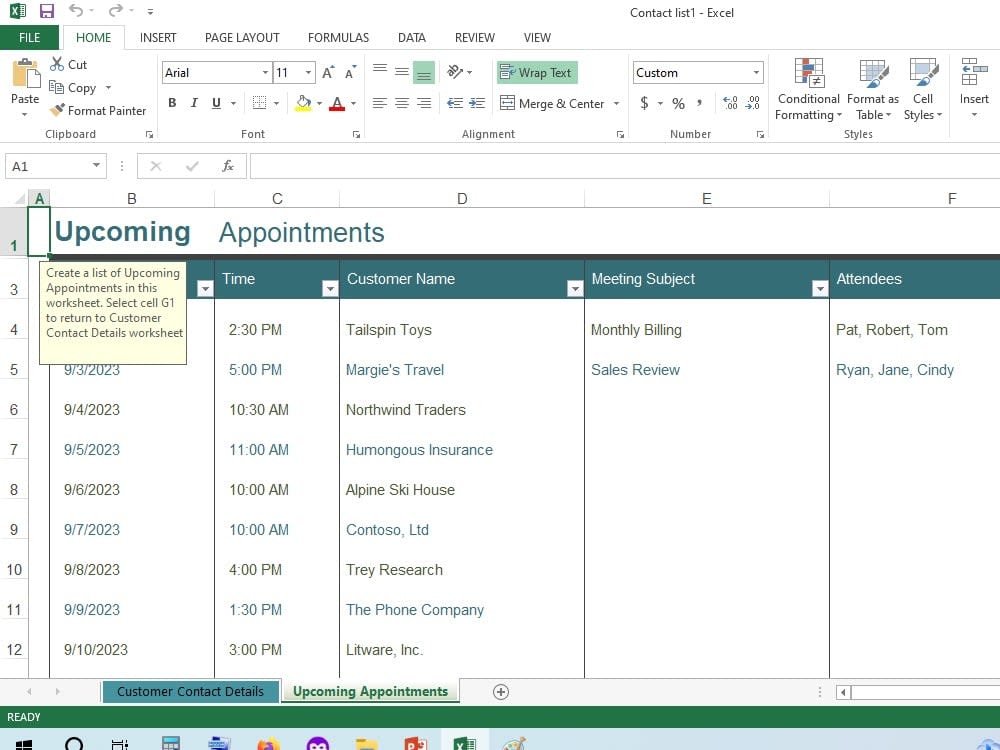This screenshot has width=1000, height=750.
Task: Switch to the PAGE LAYOUT tab
Action: click(242, 38)
